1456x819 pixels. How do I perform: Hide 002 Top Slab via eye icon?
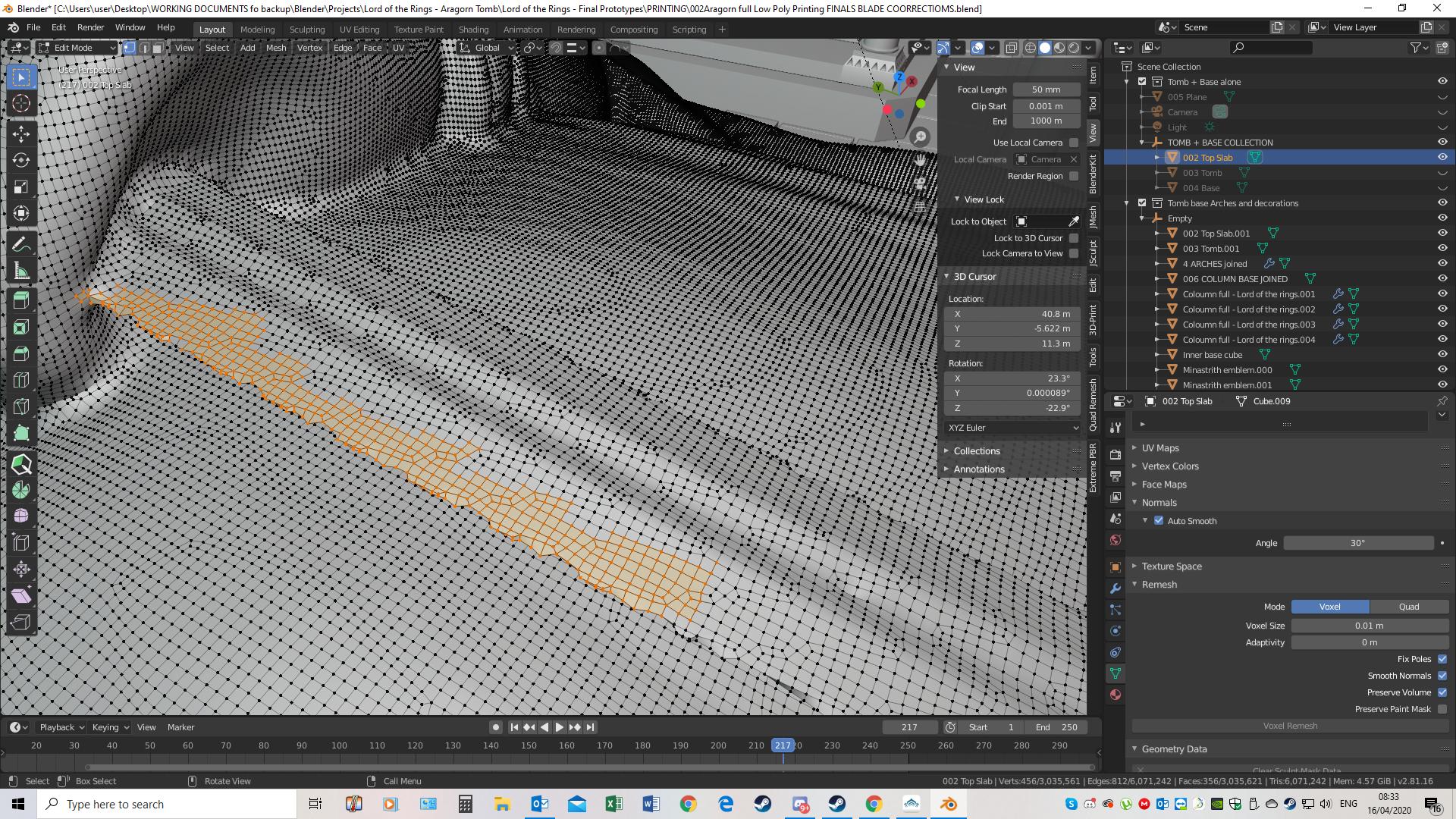point(1442,158)
